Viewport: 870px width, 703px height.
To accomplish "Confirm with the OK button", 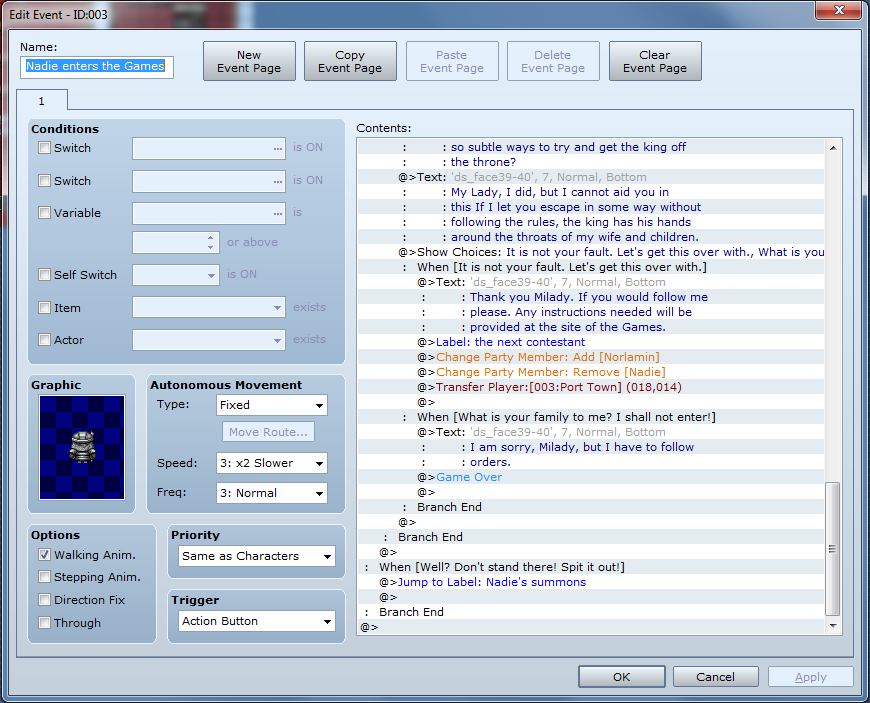I will pyautogui.click(x=621, y=677).
